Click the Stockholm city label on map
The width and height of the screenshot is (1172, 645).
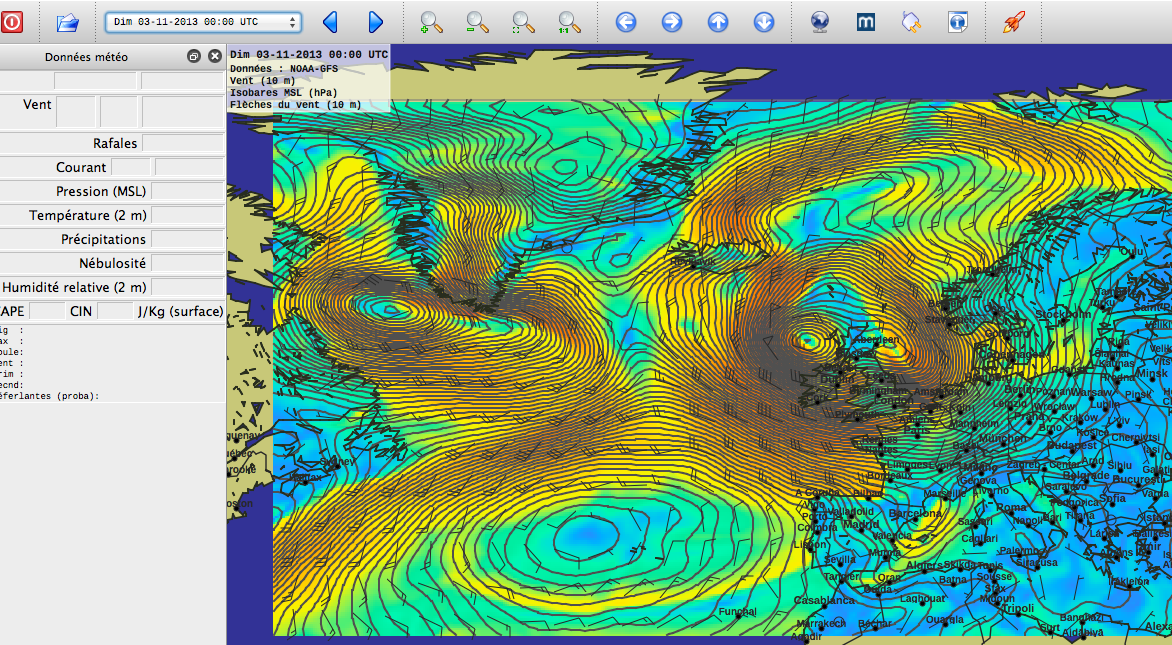point(1063,314)
